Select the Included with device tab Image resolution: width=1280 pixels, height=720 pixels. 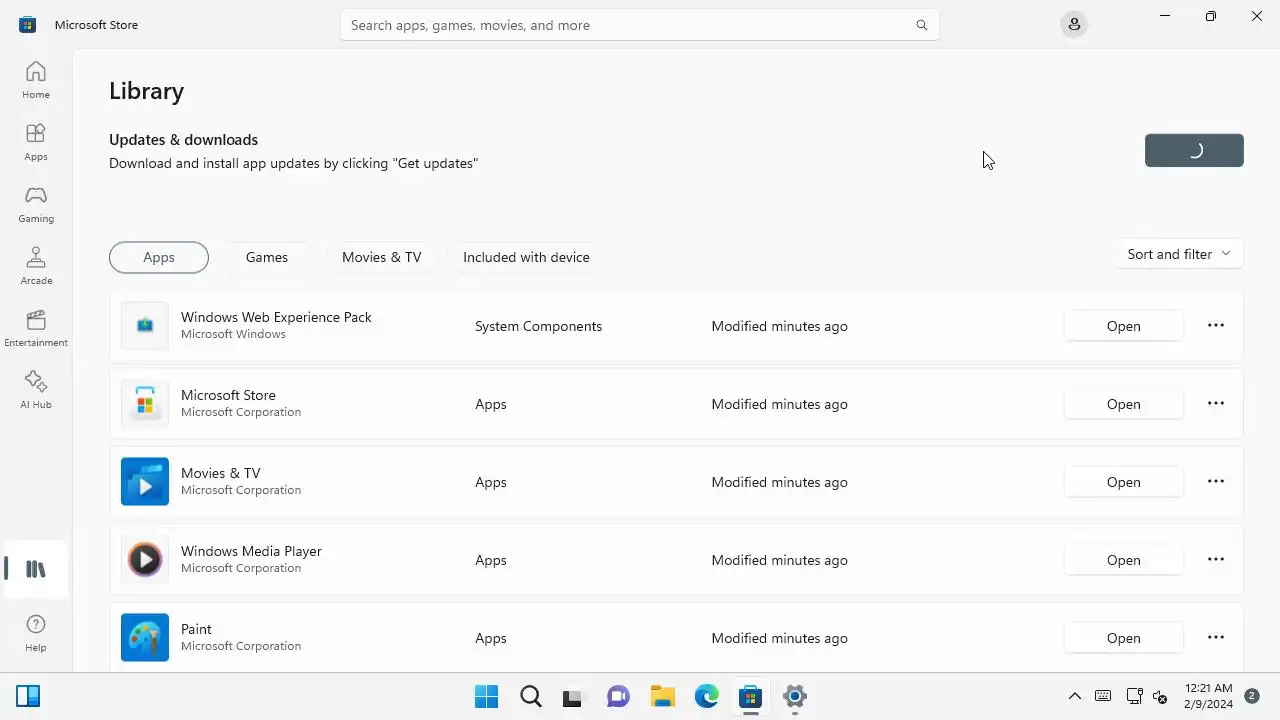526,257
